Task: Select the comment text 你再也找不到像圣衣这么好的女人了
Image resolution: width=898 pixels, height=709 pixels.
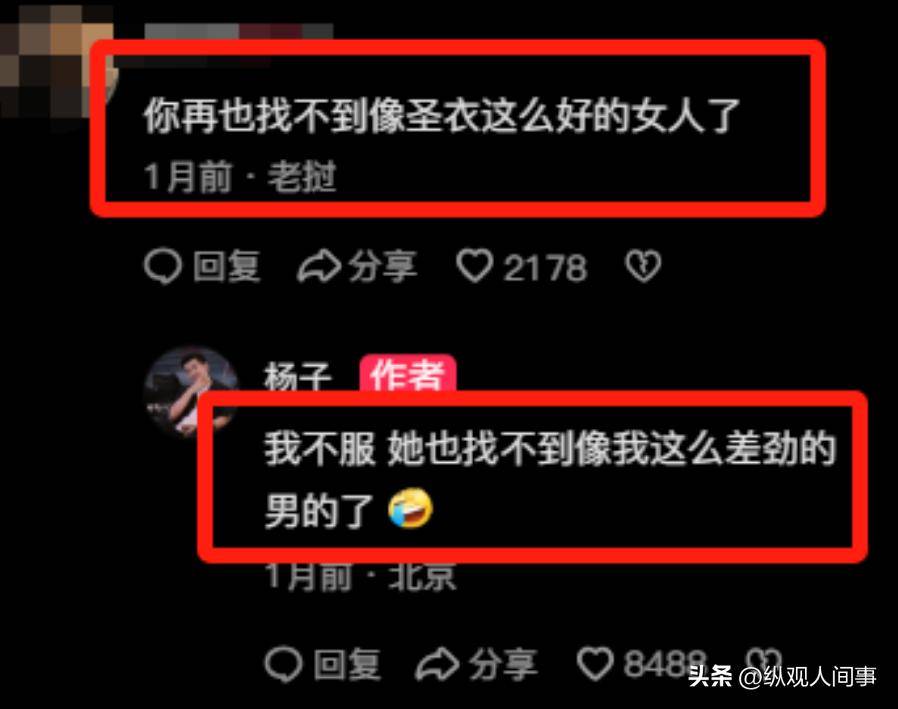Action: [x=442, y=116]
